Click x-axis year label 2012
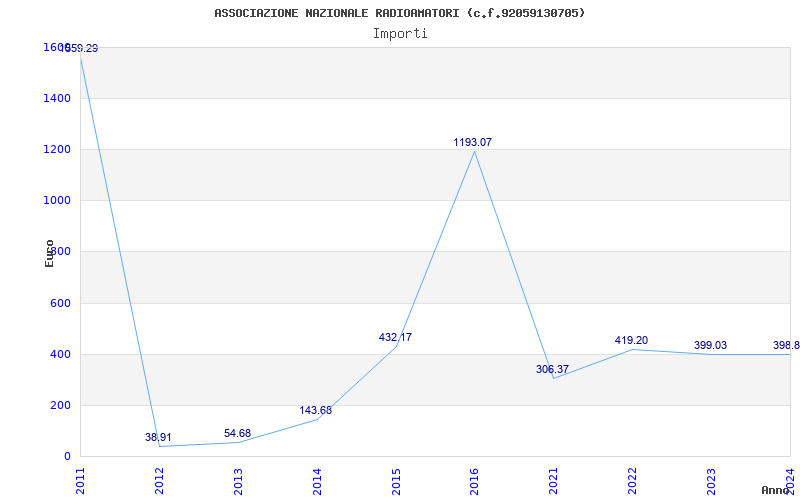 (159, 481)
